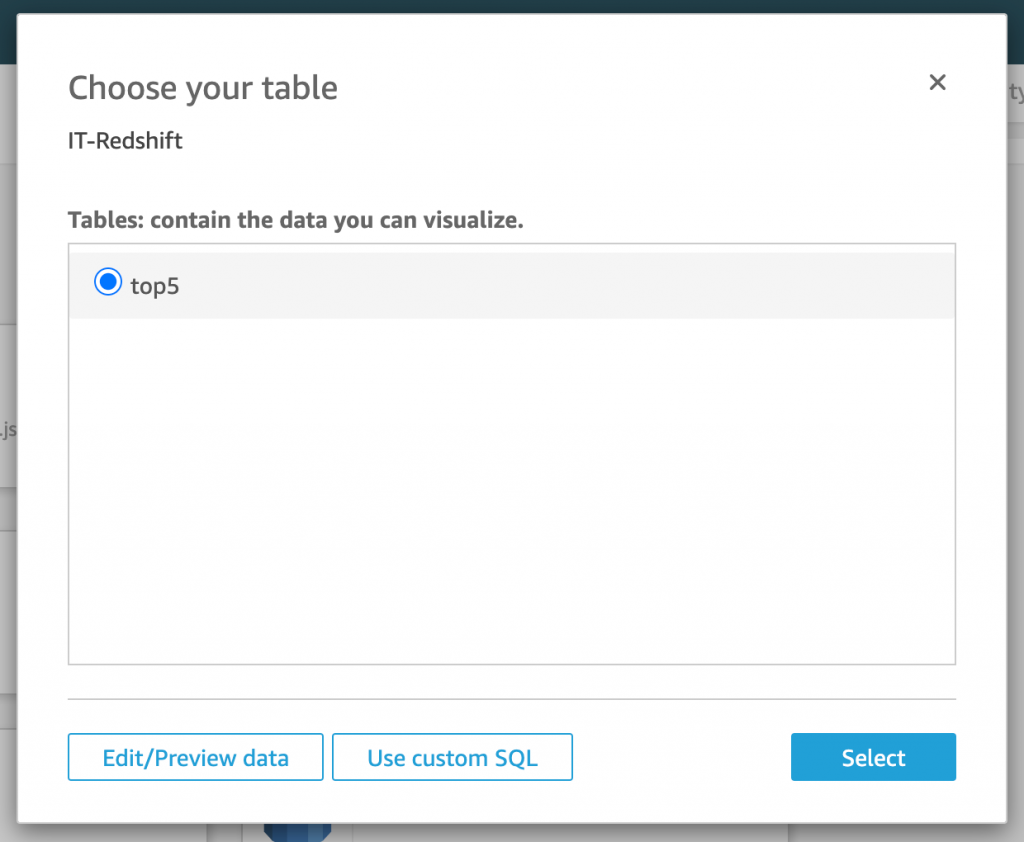Click the blue icon peeking below the dialog

297,831
